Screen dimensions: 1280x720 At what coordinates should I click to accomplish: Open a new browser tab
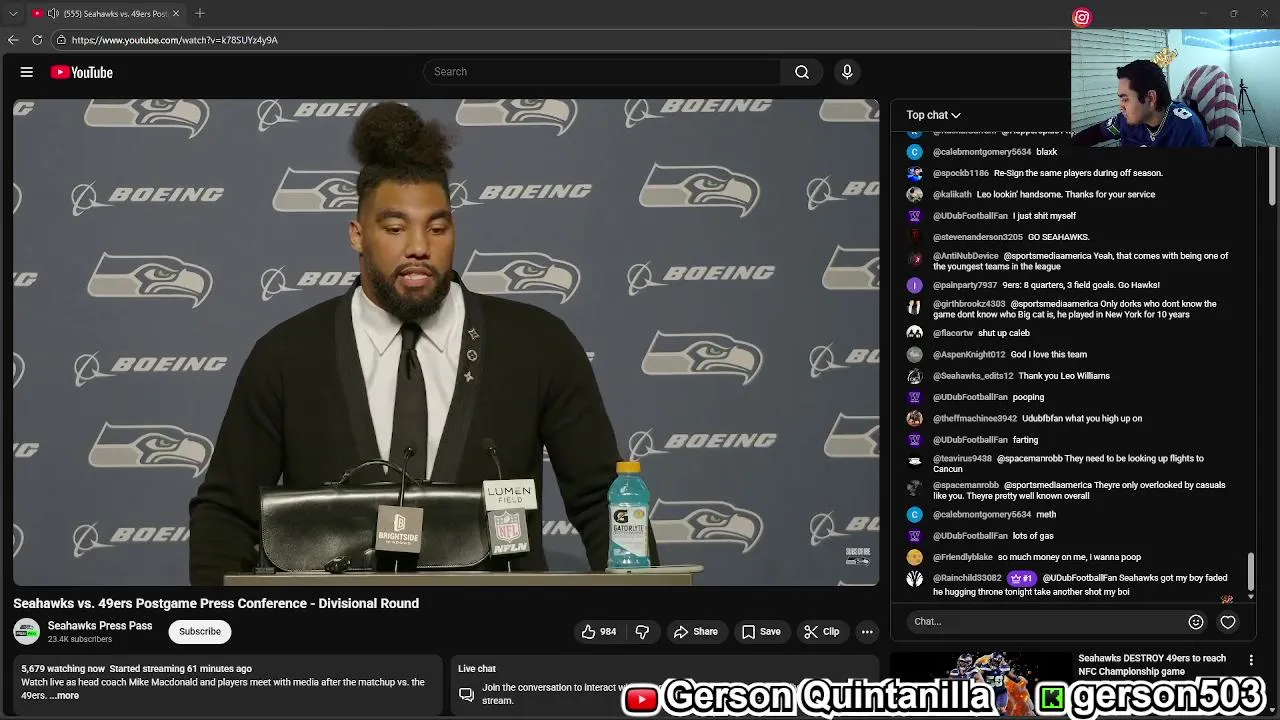[x=200, y=13]
